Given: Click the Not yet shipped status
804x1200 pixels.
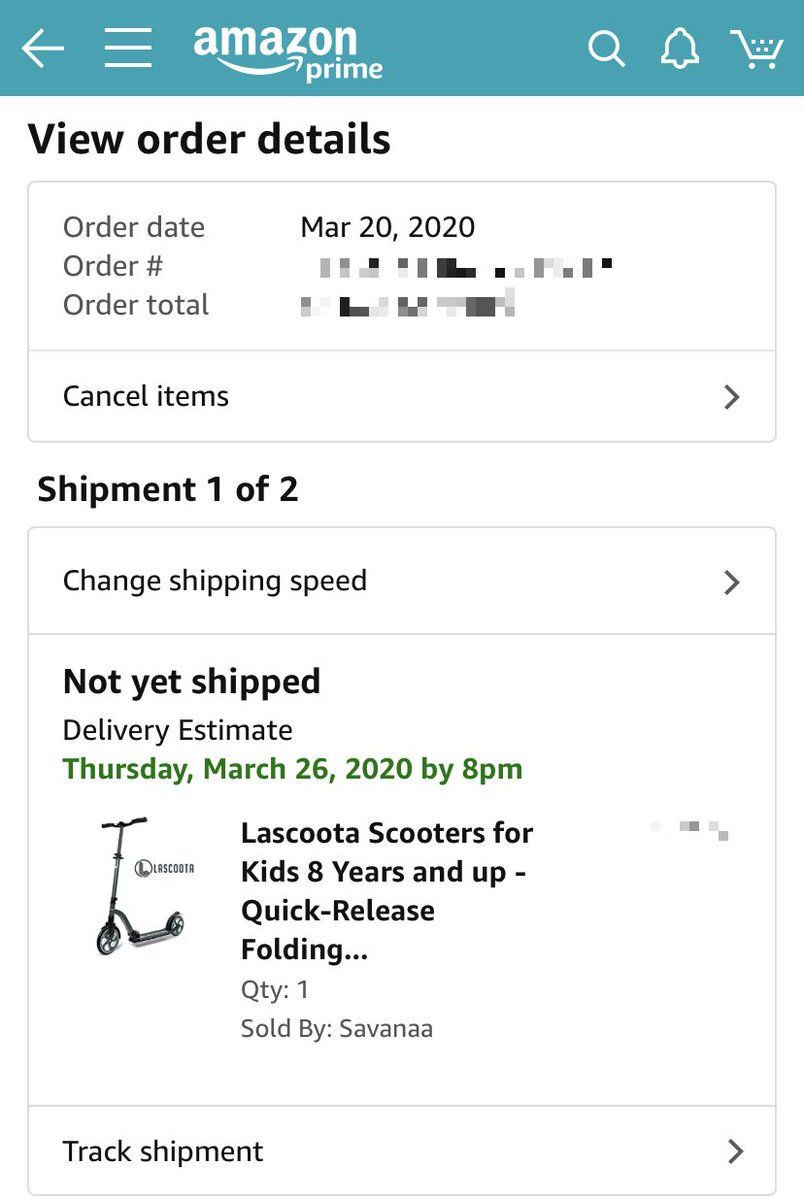Looking at the screenshot, I should [x=192, y=682].
